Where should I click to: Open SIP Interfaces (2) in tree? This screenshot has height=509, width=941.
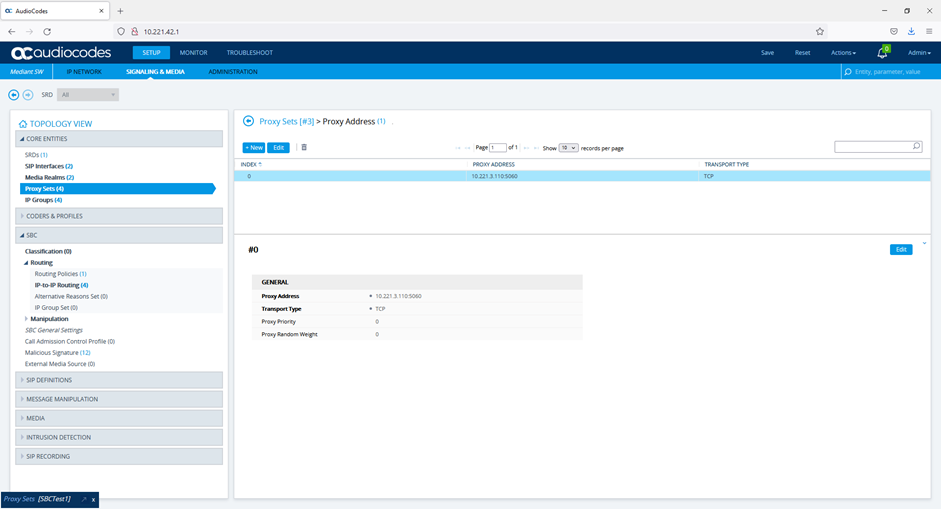coord(49,166)
